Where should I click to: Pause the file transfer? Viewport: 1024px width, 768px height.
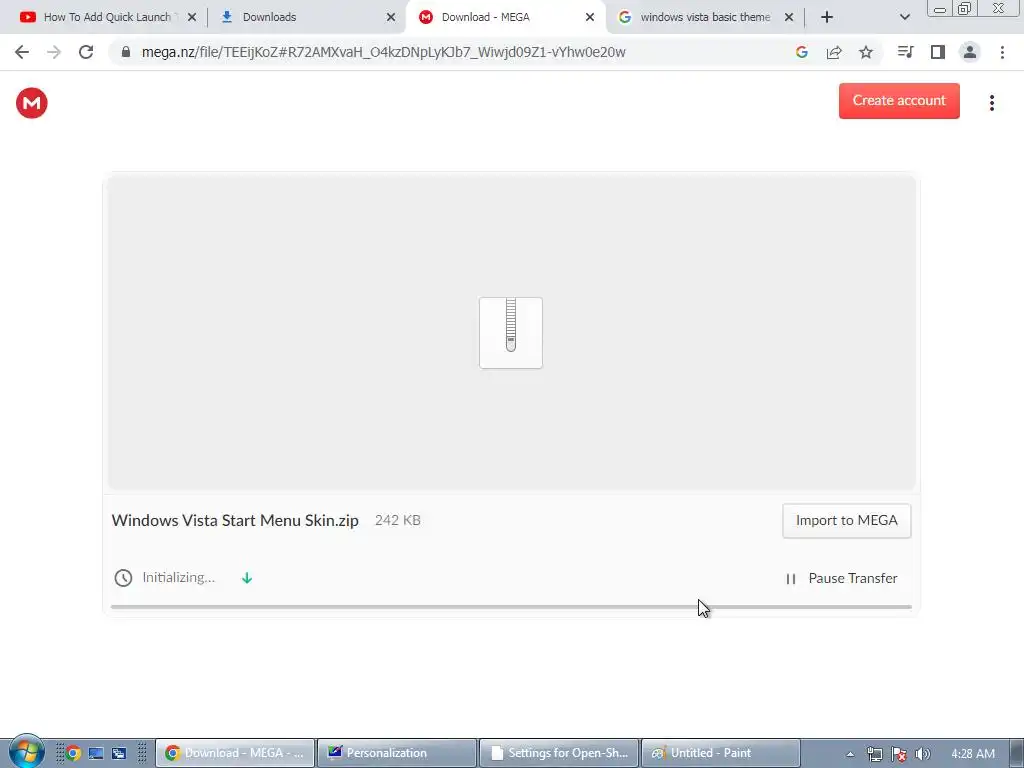pyautogui.click(x=841, y=578)
